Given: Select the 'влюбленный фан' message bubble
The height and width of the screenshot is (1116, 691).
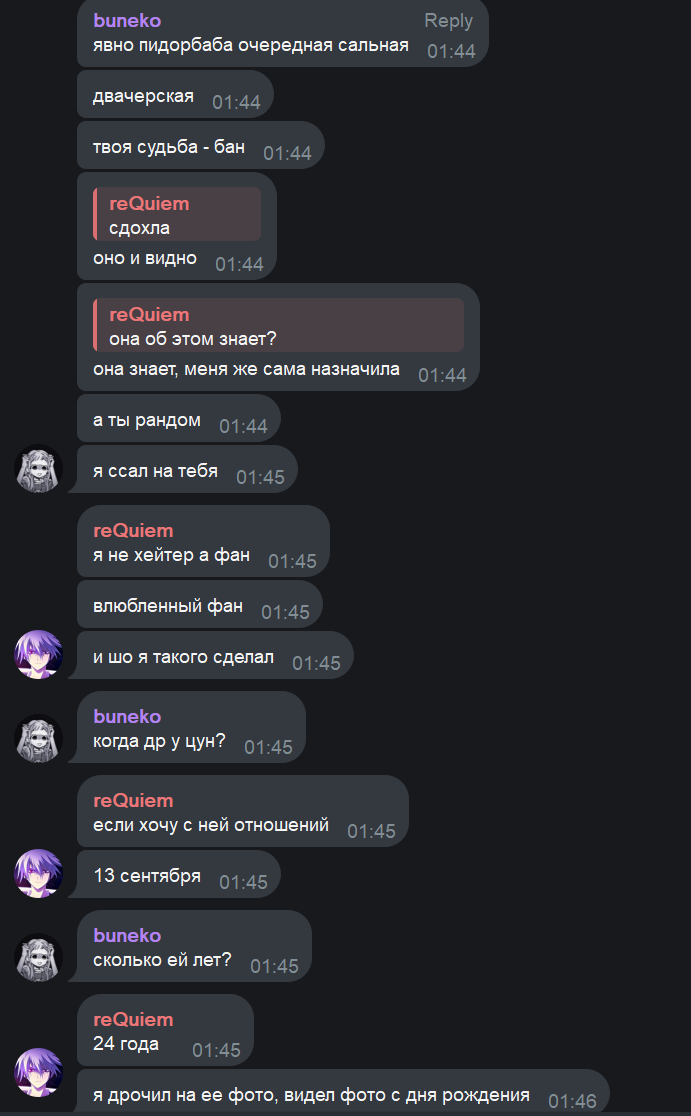Looking at the screenshot, I should point(199,605).
